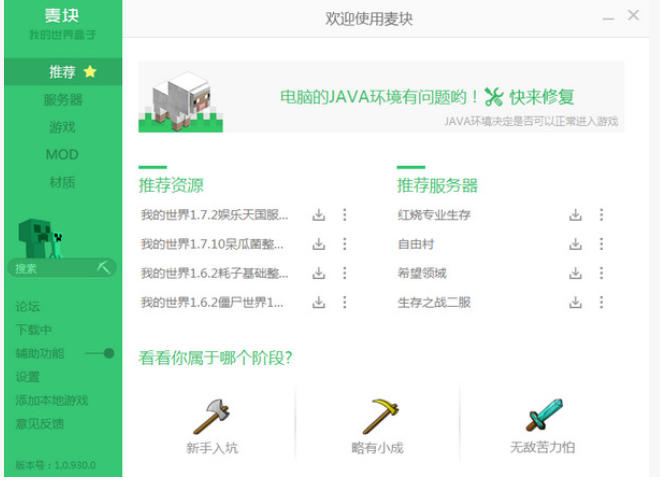Screen dimensions: 660x489
Task: Open the 论坛 link
Action: [28, 307]
